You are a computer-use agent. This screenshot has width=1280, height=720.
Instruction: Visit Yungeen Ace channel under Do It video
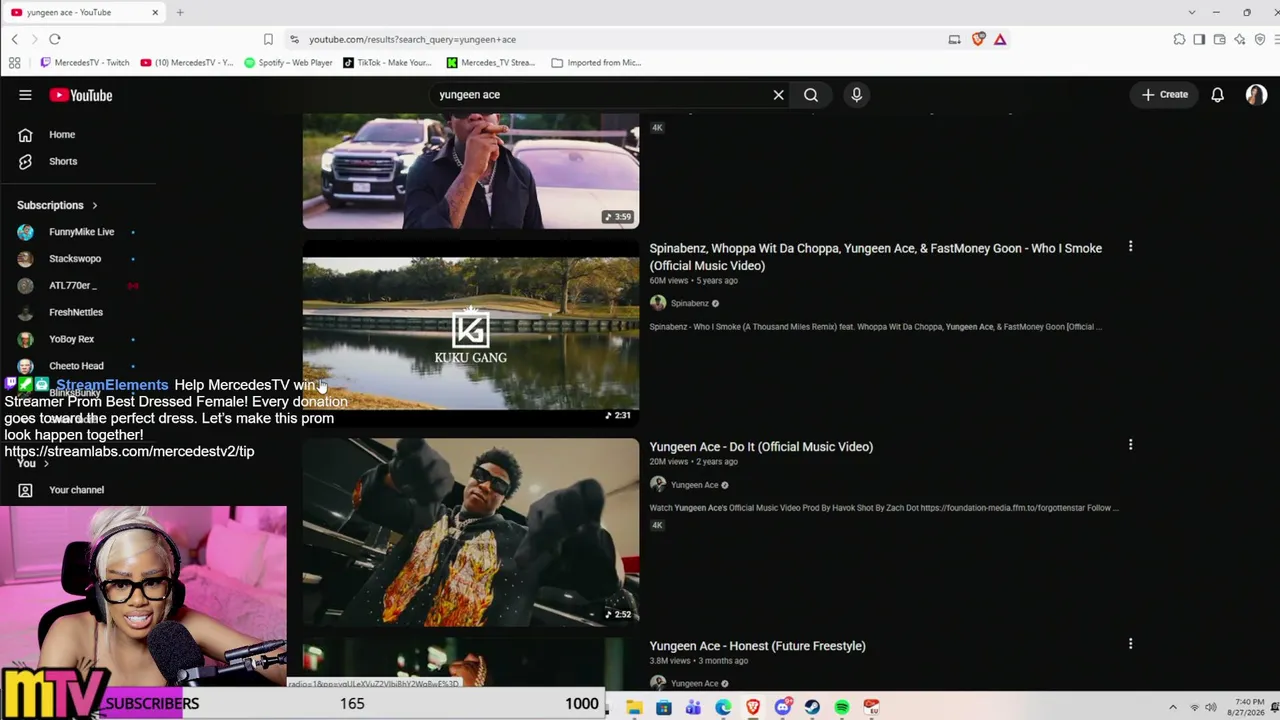pyautogui.click(x=694, y=485)
